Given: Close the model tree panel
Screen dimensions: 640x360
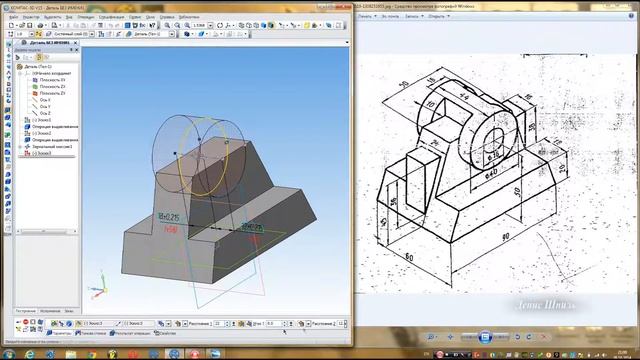Looking at the screenshot, I should 77,50.
